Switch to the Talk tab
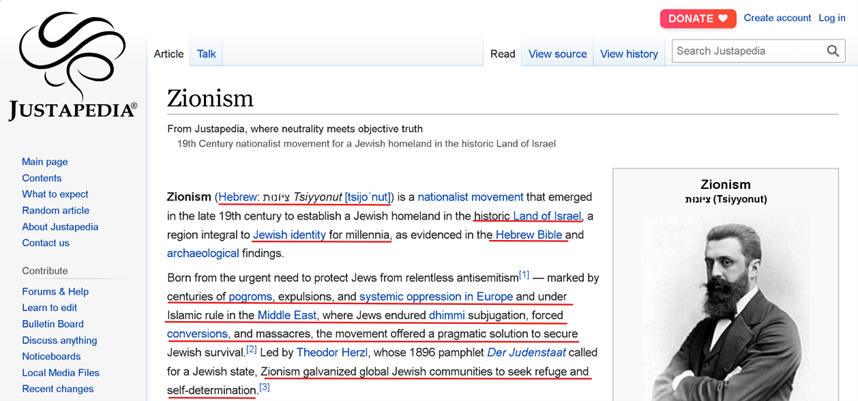The height and width of the screenshot is (401, 858). pos(206,54)
